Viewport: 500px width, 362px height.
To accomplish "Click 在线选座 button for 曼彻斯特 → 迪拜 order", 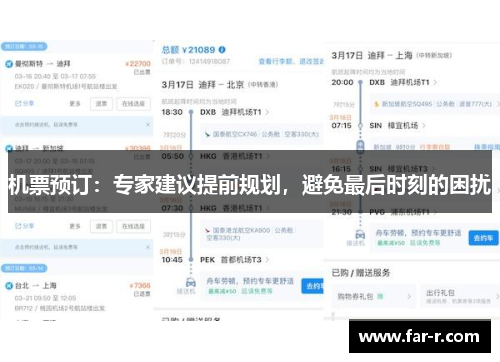I will click(x=133, y=104).
